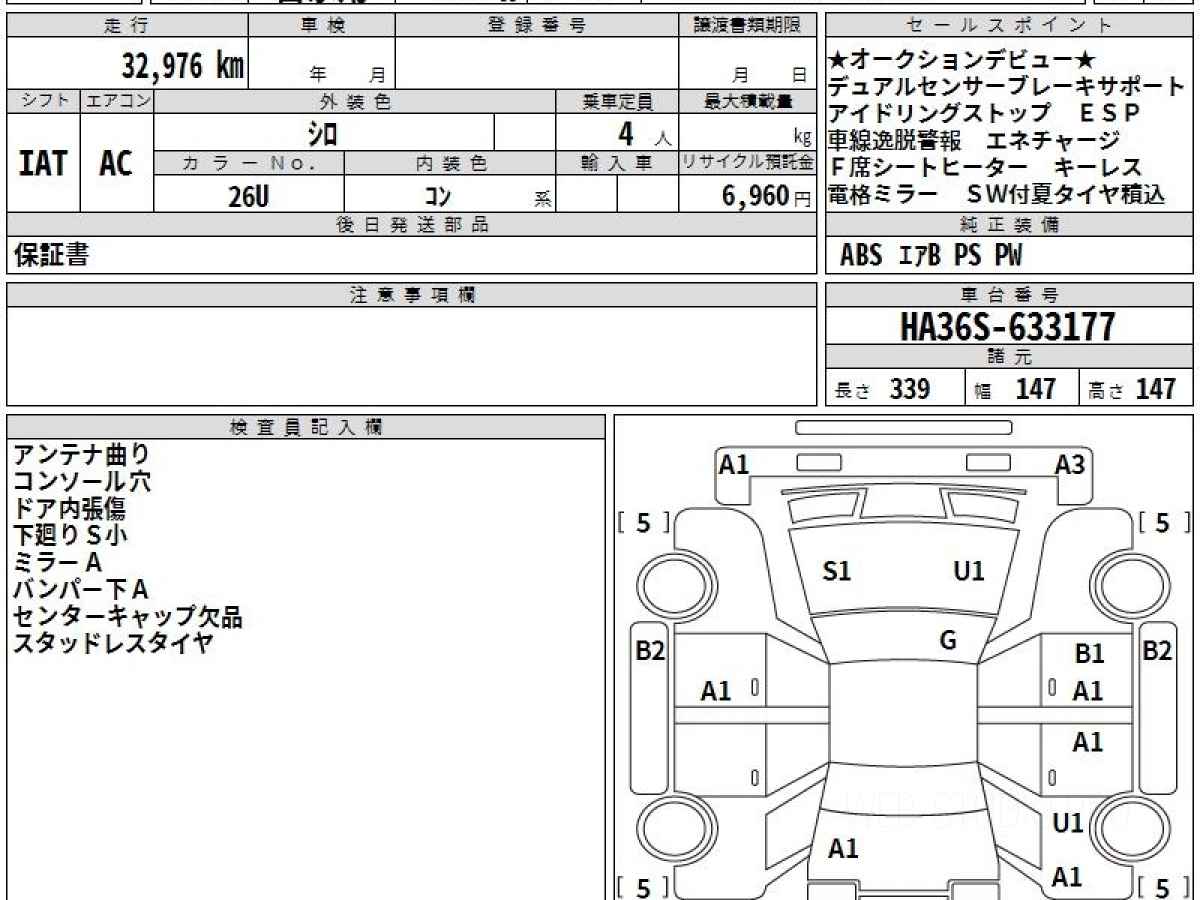Select the F席シートヒーター キーレス line
The height and width of the screenshot is (900, 1200).
tap(985, 167)
